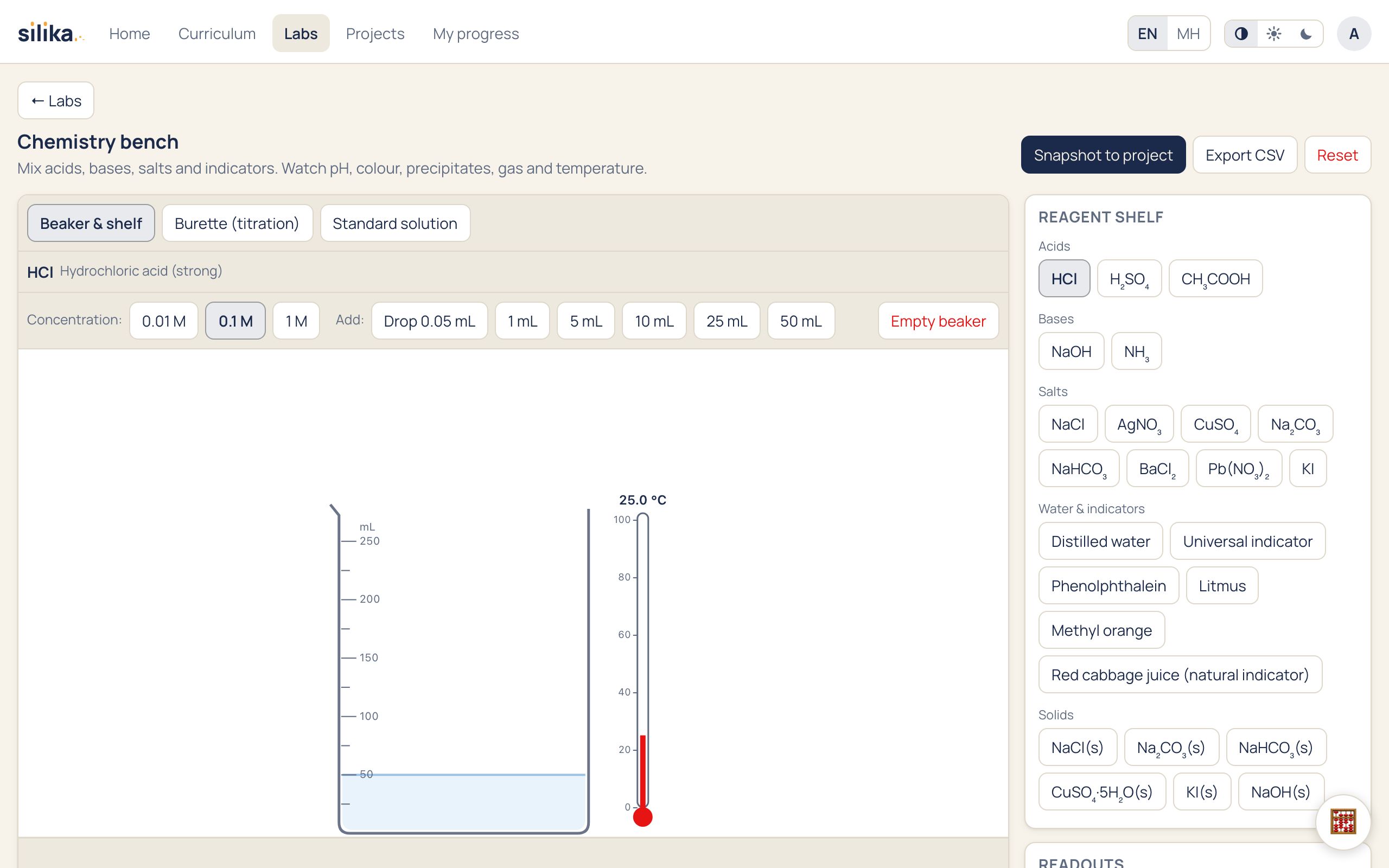Choose AgNO₃ salt reagent
Image resolution: width=1389 pixels, height=868 pixels.
pyautogui.click(x=1139, y=424)
